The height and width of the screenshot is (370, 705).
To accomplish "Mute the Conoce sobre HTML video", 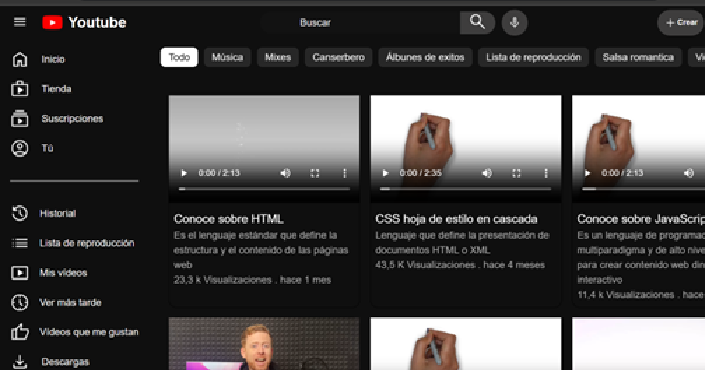I will tap(286, 173).
